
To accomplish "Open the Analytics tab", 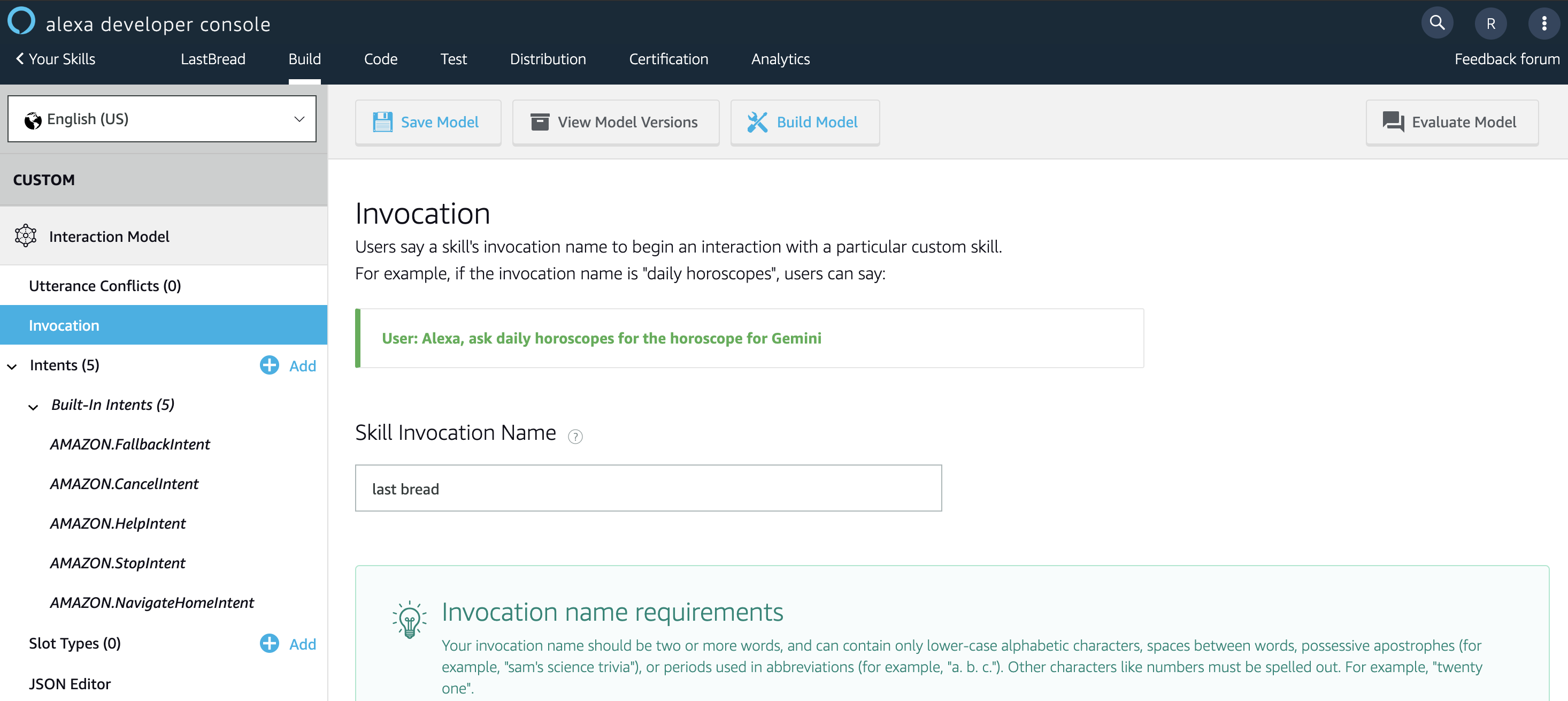I will click(780, 59).
